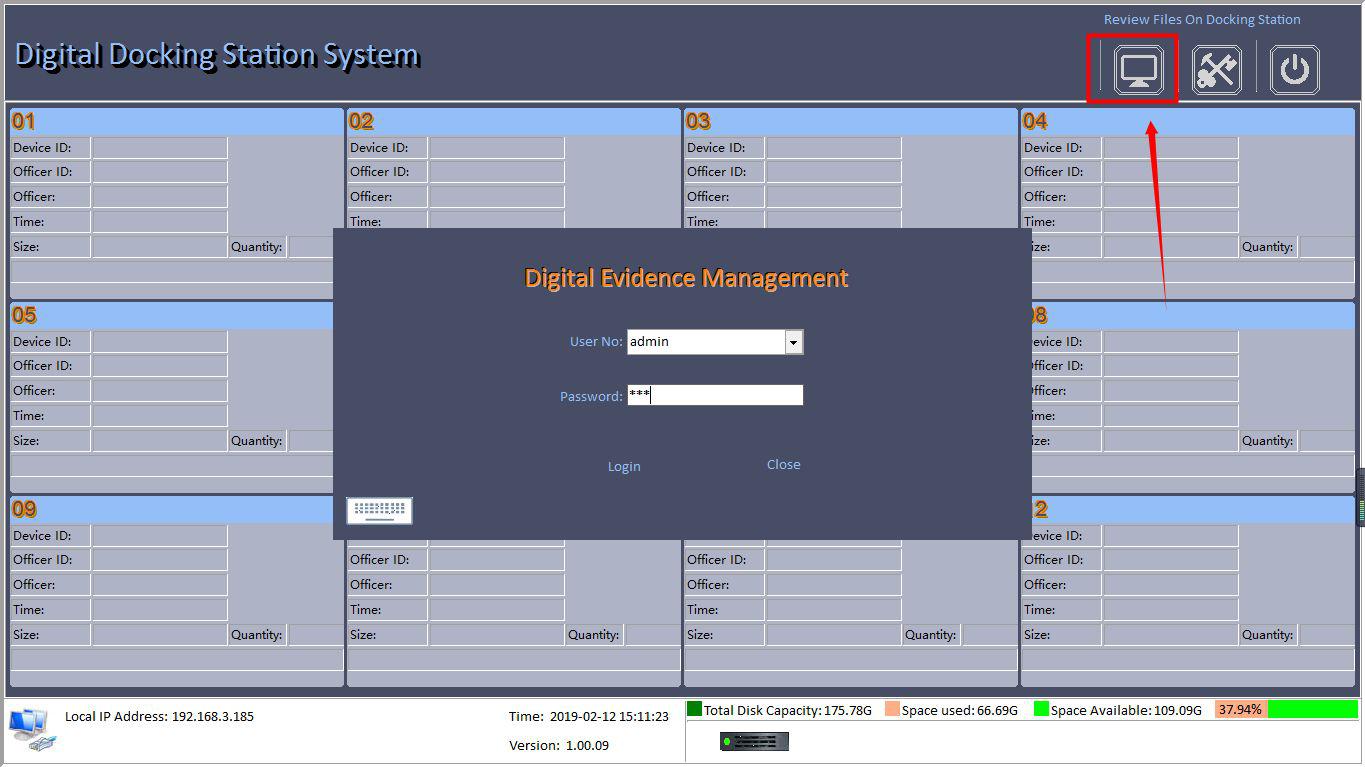The width and height of the screenshot is (1365, 767).
Task: Click the Login button
Action: (624, 466)
